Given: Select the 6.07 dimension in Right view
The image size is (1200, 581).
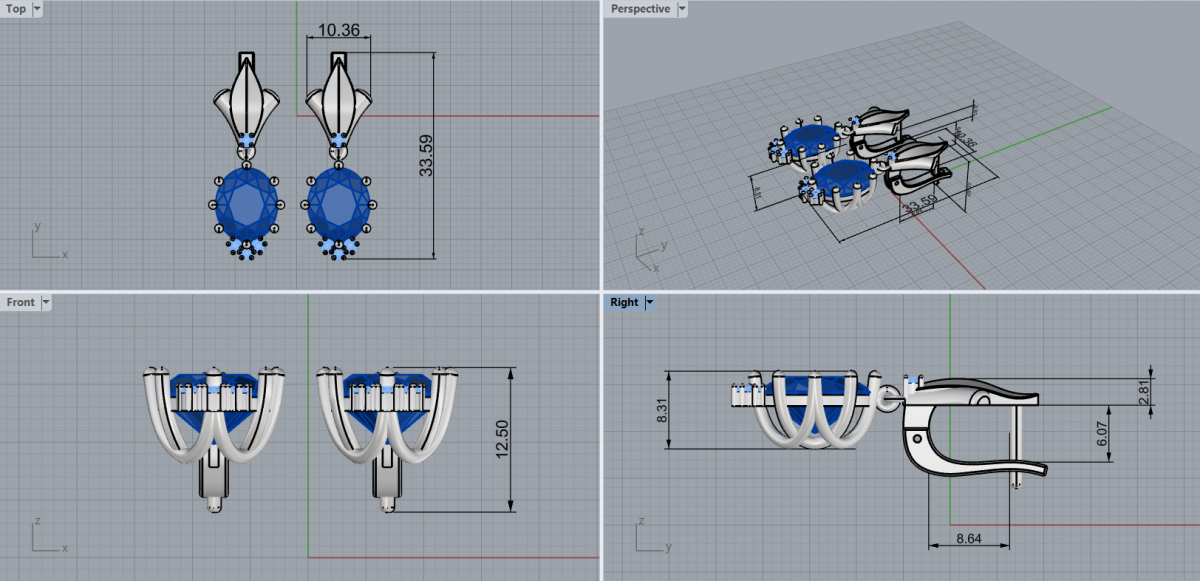Looking at the screenshot, I should (x=1101, y=433).
